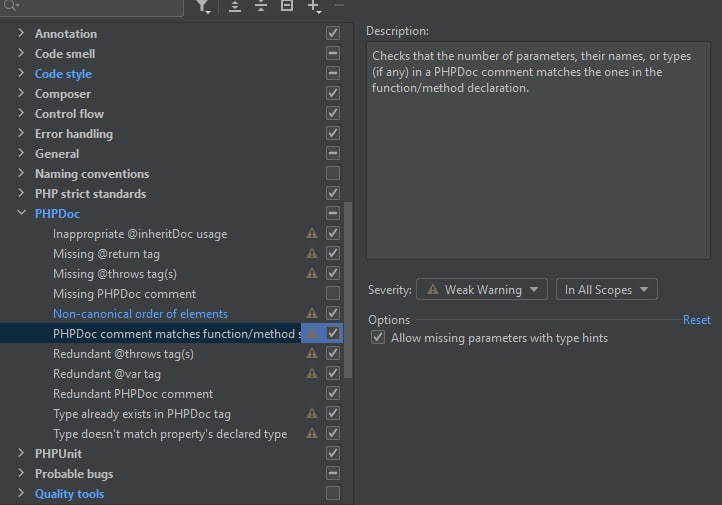The width and height of the screenshot is (722, 505).
Task: Click the search magnifier icon
Action: [x=11, y=6]
